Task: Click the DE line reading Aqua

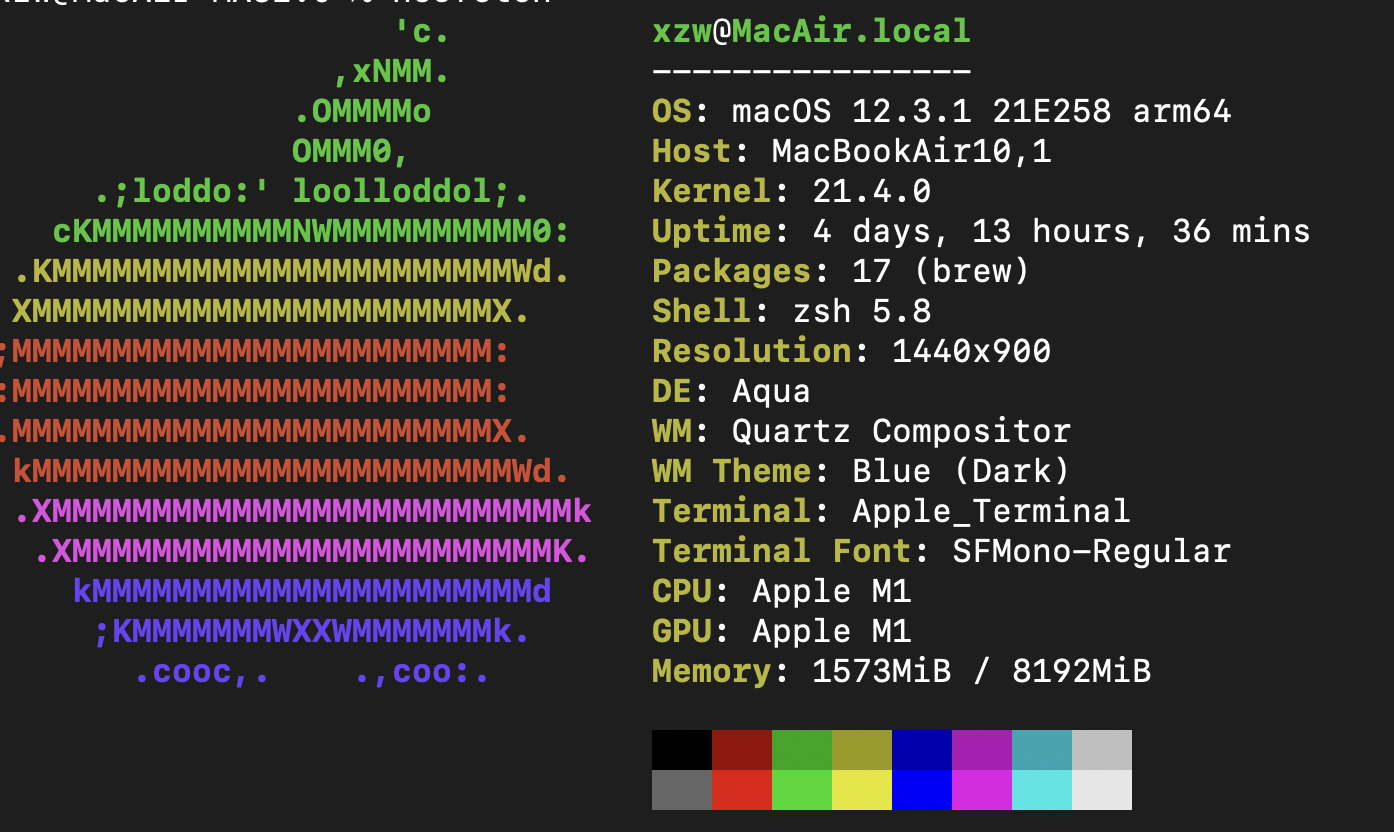Action: click(x=731, y=391)
